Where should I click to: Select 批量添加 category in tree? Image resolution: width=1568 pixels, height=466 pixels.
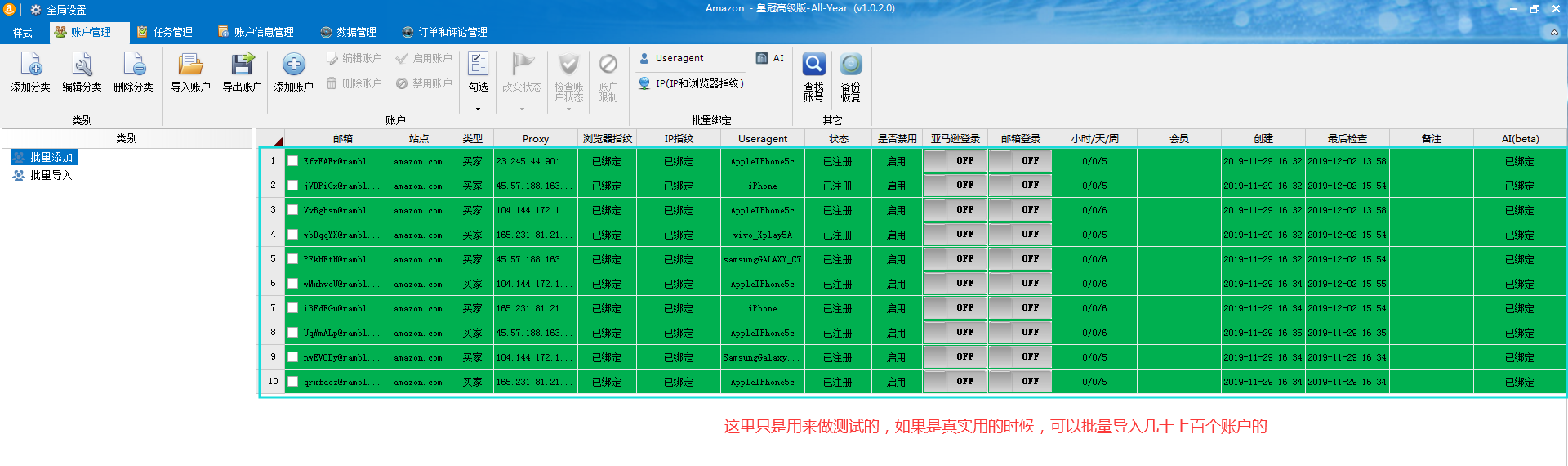(x=44, y=157)
